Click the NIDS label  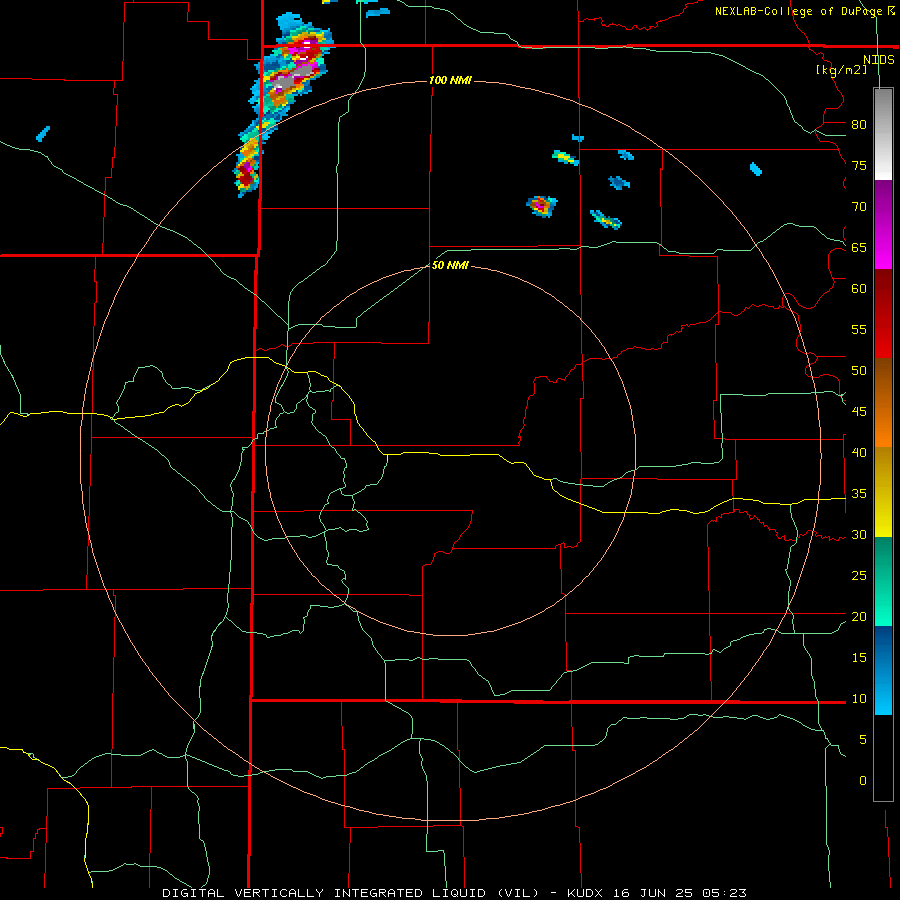(878, 59)
